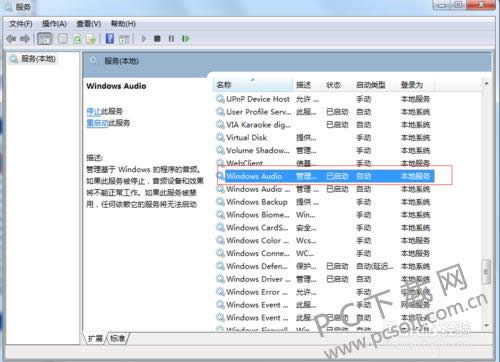Switch to the 扩展 tab
500x362 pixels.
pyautogui.click(x=95, y=339)
